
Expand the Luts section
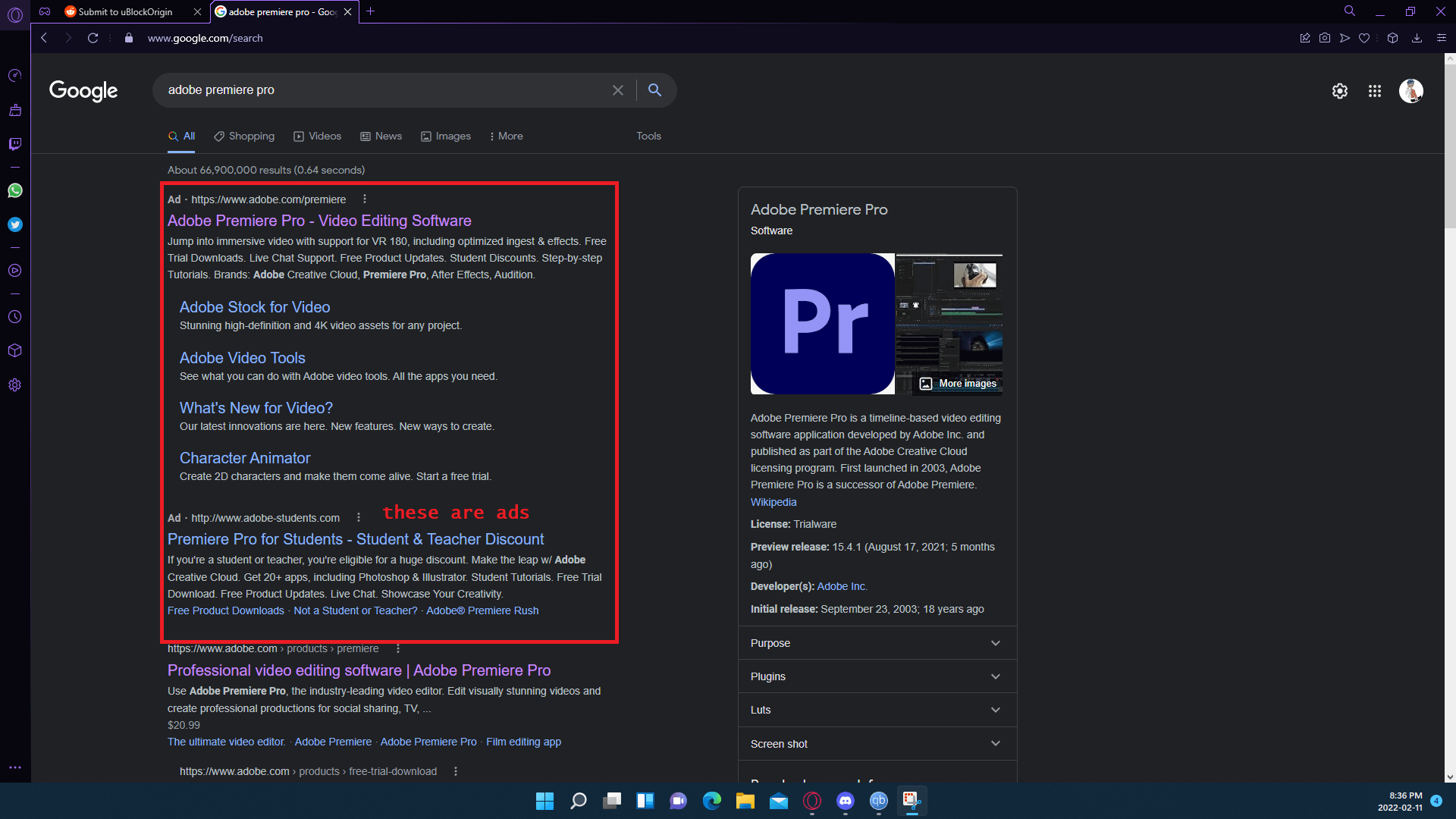tap(877, 710)
